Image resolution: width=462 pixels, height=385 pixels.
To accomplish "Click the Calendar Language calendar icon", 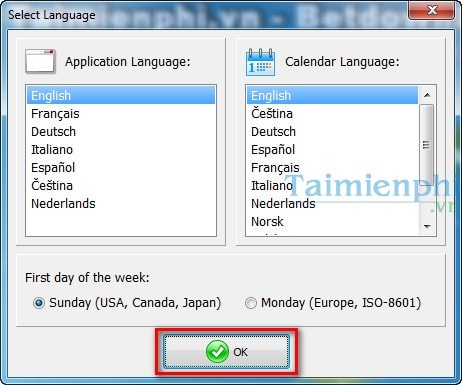I will [260, 62].
